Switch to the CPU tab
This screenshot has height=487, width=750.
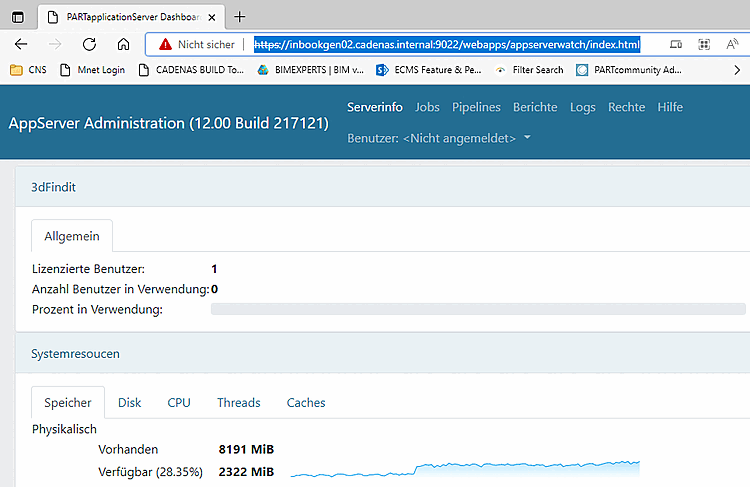[x=179, y=403]
